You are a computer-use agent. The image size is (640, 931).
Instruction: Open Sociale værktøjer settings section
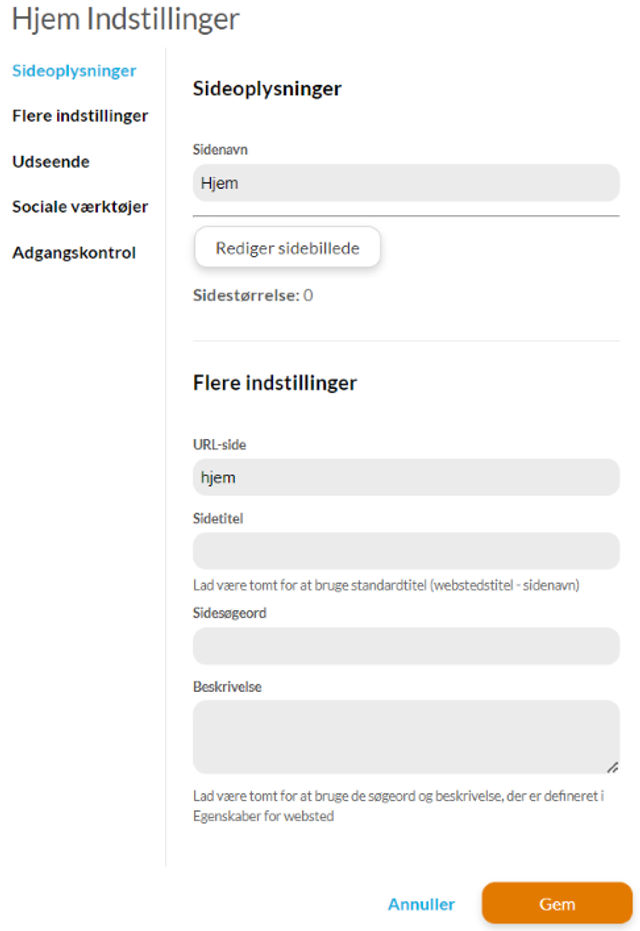point(80,207)
